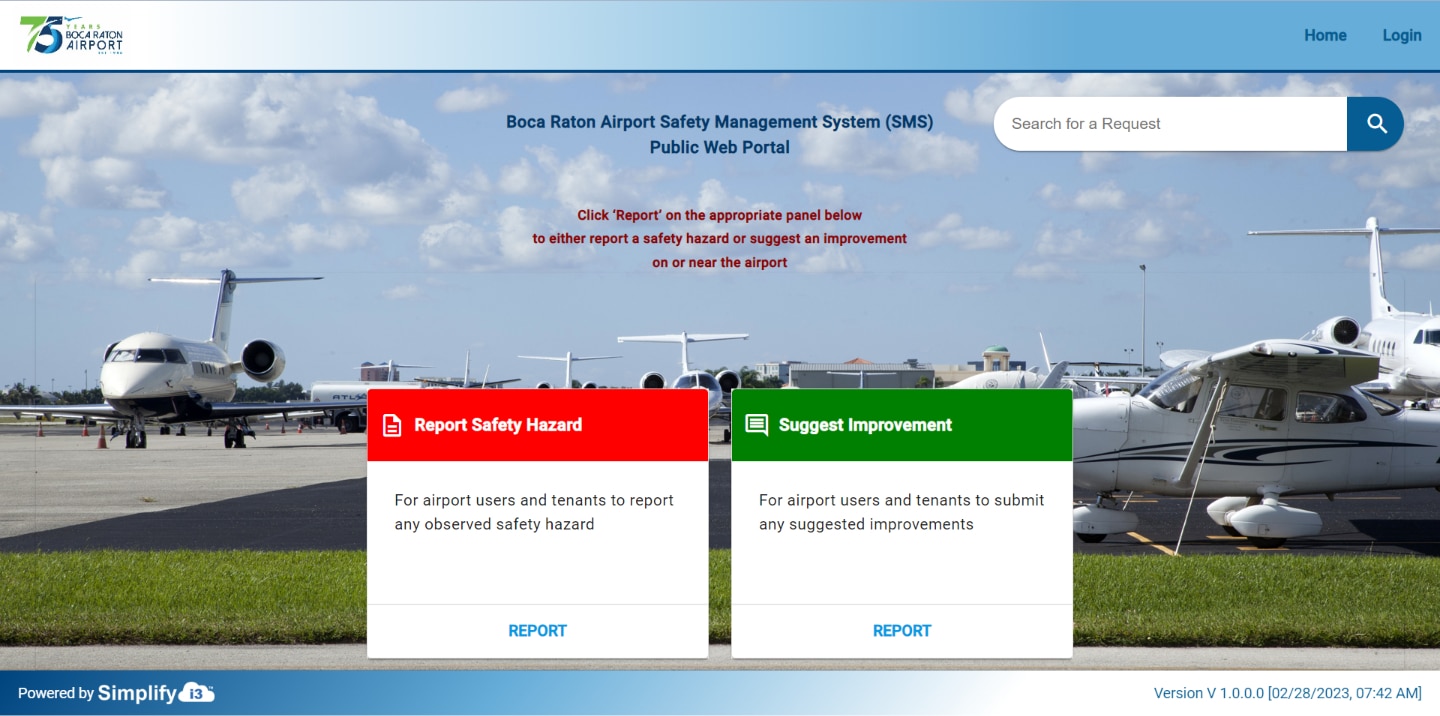Image resolution: width=1440 pixels, height=716 pixels.
Task: Click the suggested improvements description text
Action: (901, 512)
